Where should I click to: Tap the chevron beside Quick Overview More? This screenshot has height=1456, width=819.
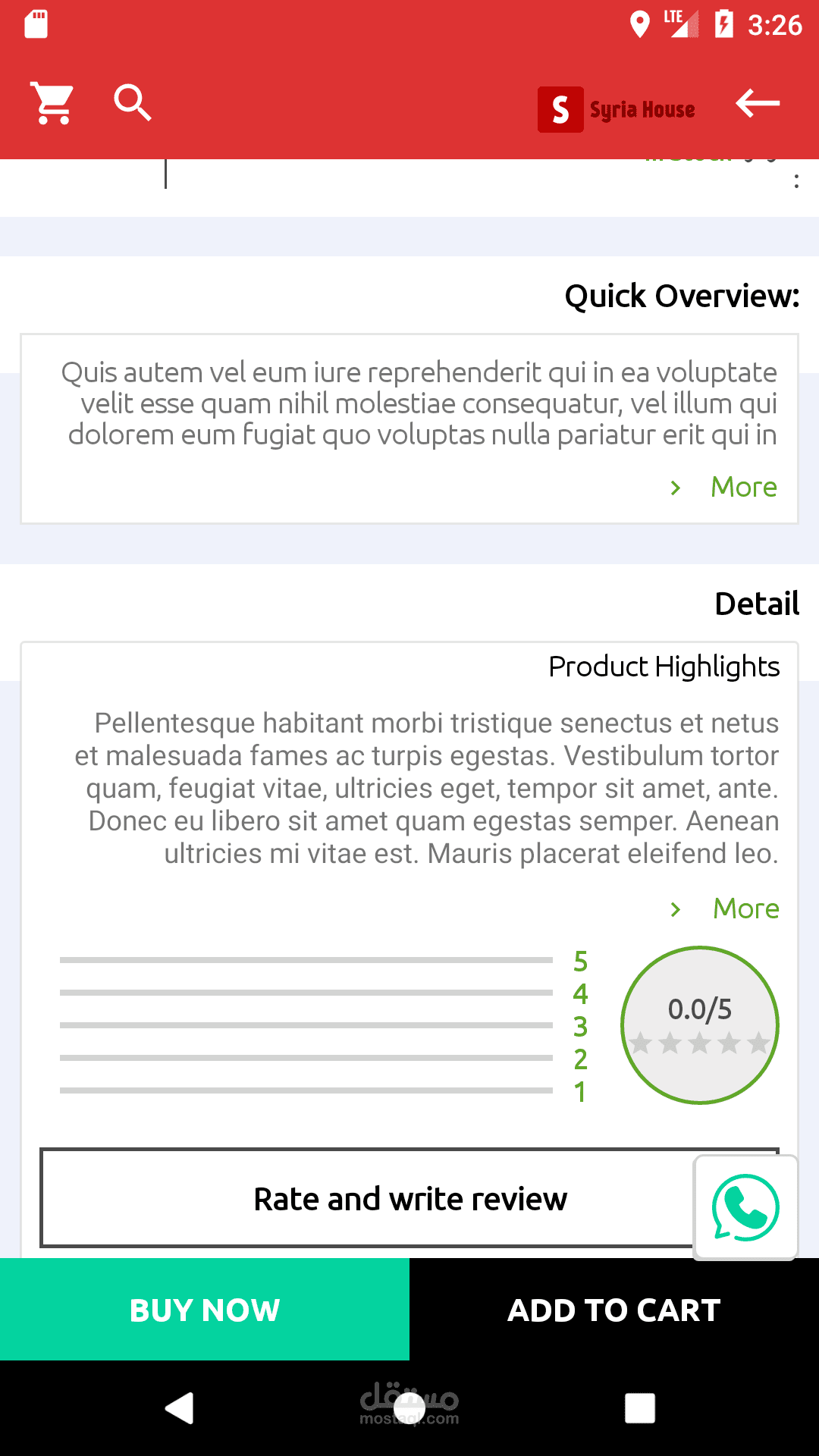(x=676, y=488)
